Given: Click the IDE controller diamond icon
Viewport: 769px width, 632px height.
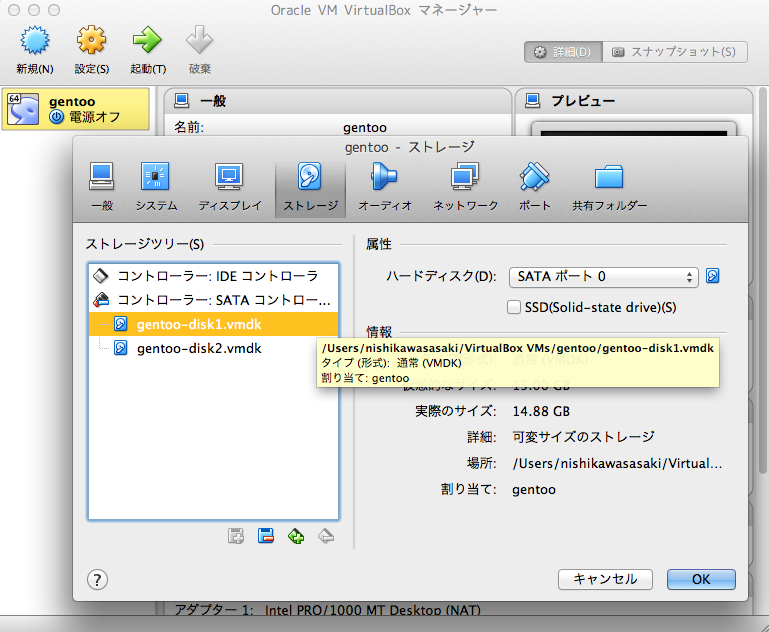Looking at the screenshot, I should click(x=101, y=276).
